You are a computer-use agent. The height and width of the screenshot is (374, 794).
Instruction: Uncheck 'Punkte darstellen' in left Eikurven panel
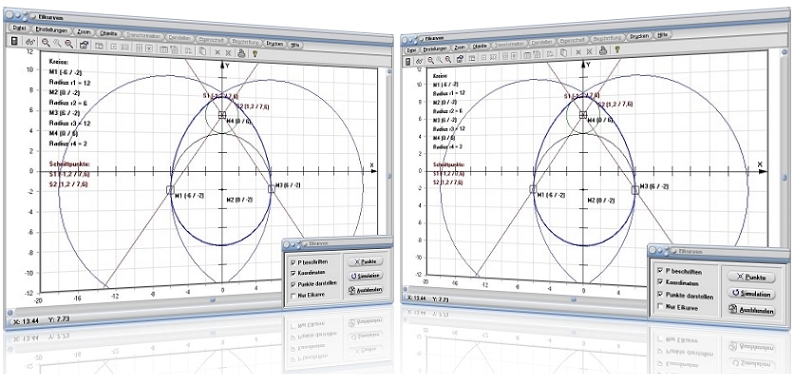point(293,283)
